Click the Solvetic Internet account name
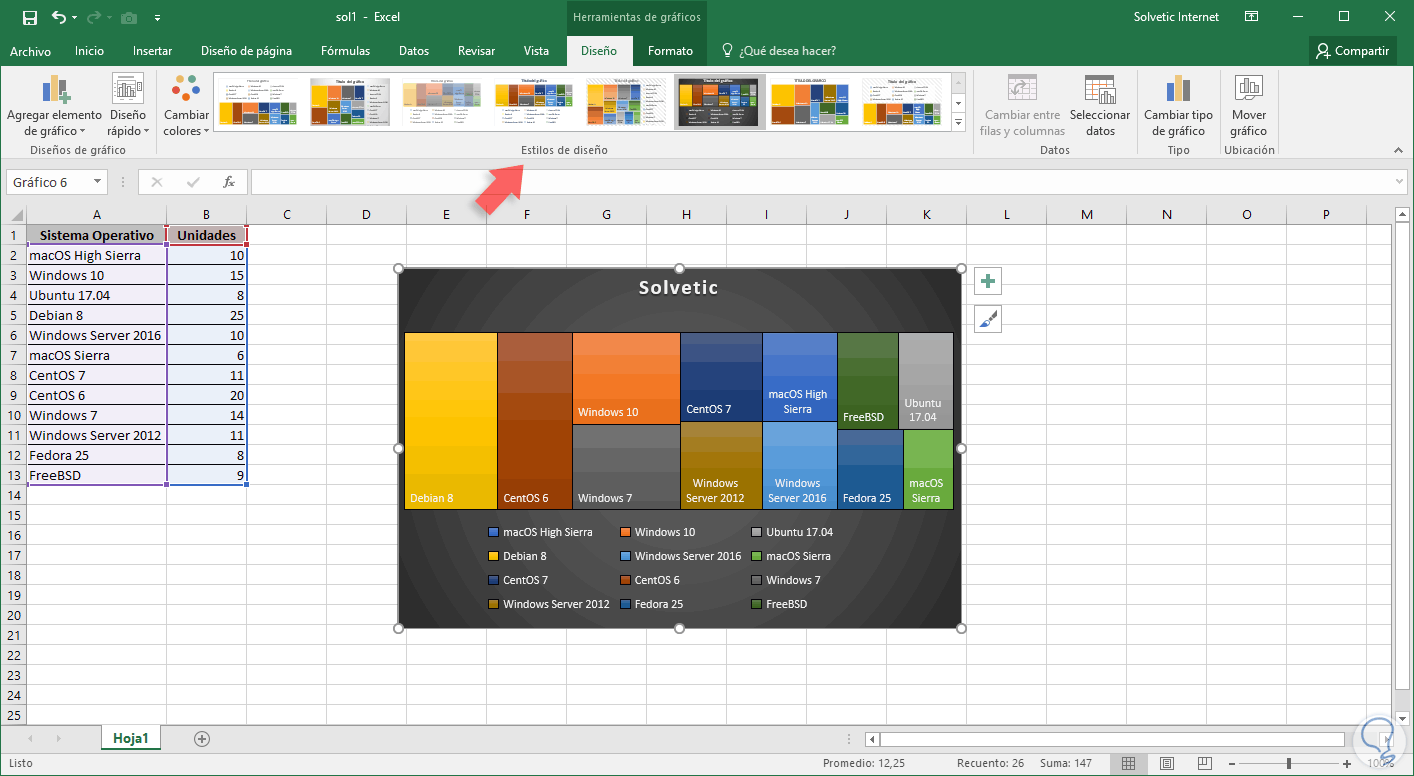This screenshot has width=1414, height=776. point(1176,17)
